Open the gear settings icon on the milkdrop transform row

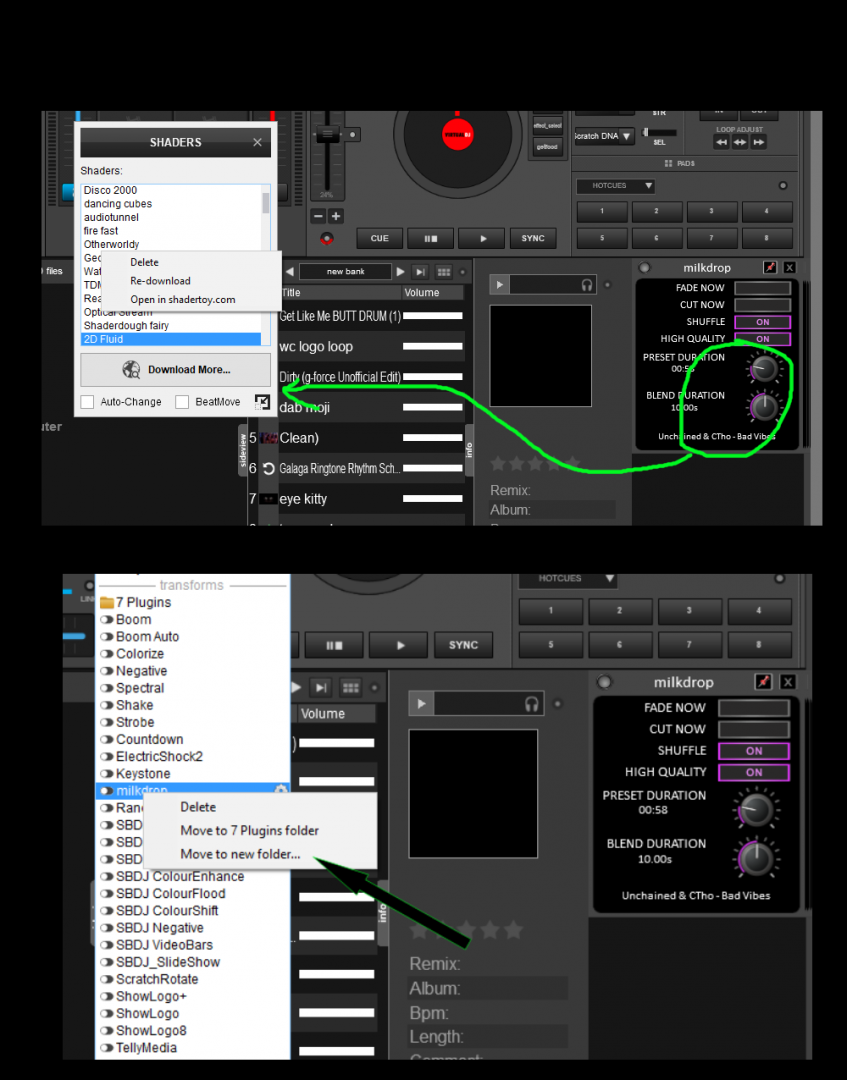(281, 790)
